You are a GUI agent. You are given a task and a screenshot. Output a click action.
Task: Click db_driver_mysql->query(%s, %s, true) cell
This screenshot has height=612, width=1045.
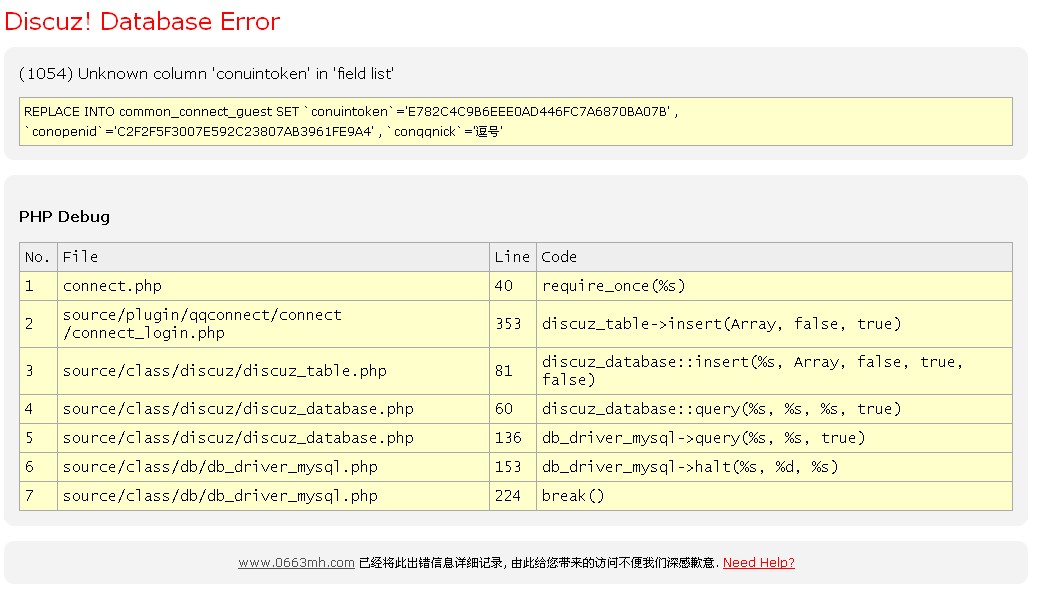point(774,438)
